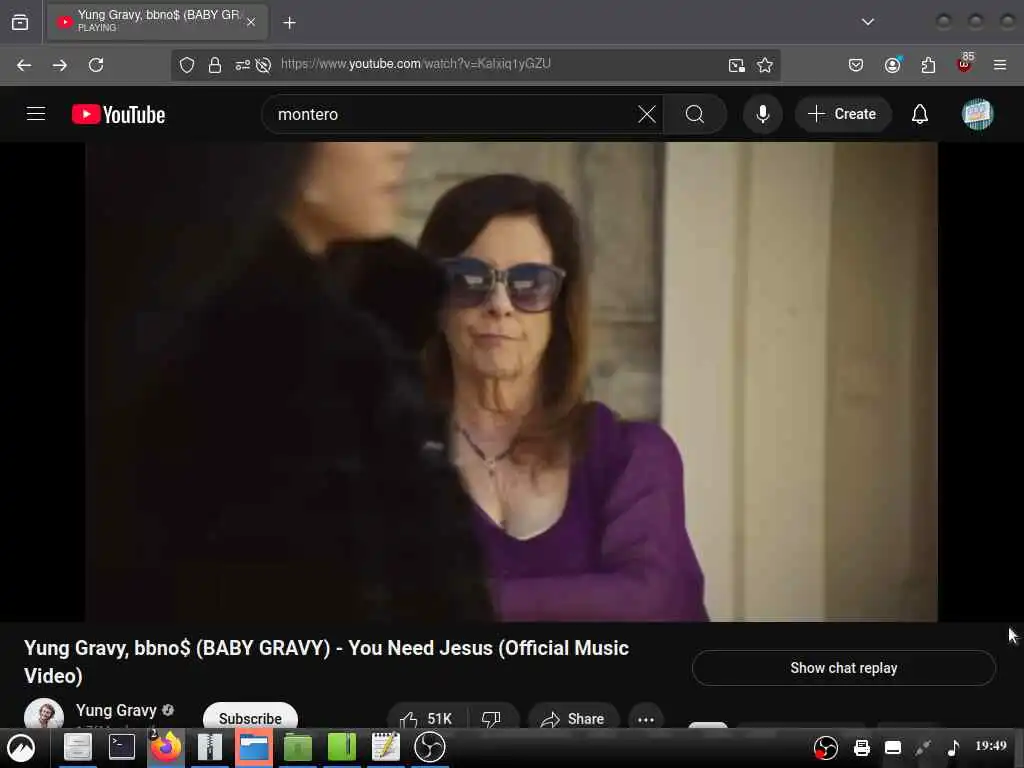This screenshot has width=1024, height=768.
Task: Show chat replay
Action: pos(844,668)
